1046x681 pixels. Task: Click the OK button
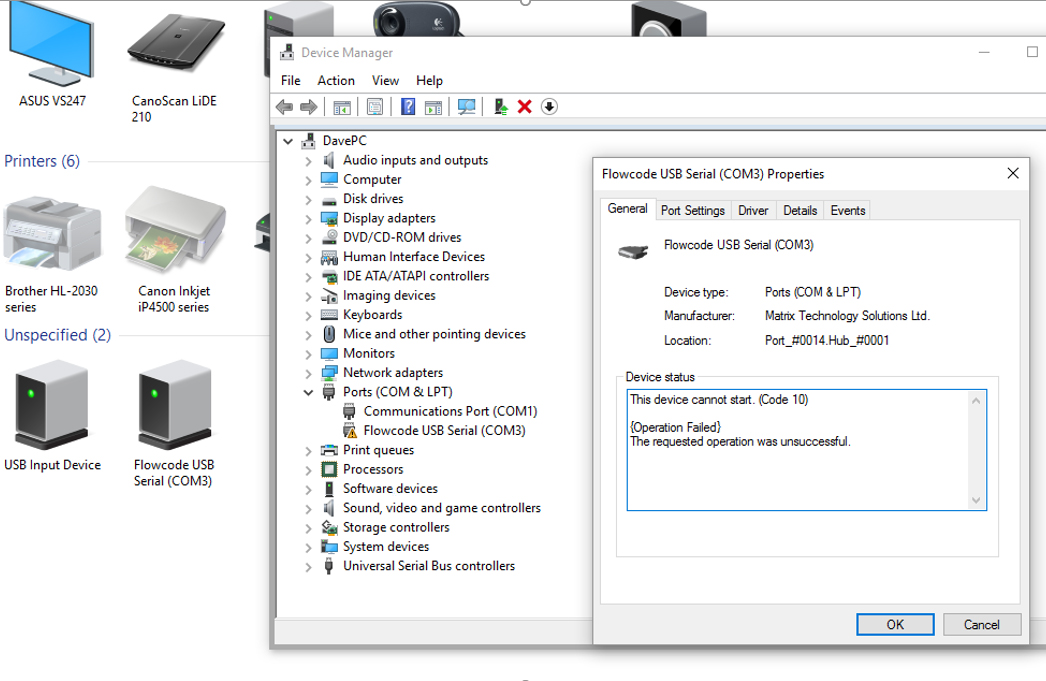click(x=895, y=625)
